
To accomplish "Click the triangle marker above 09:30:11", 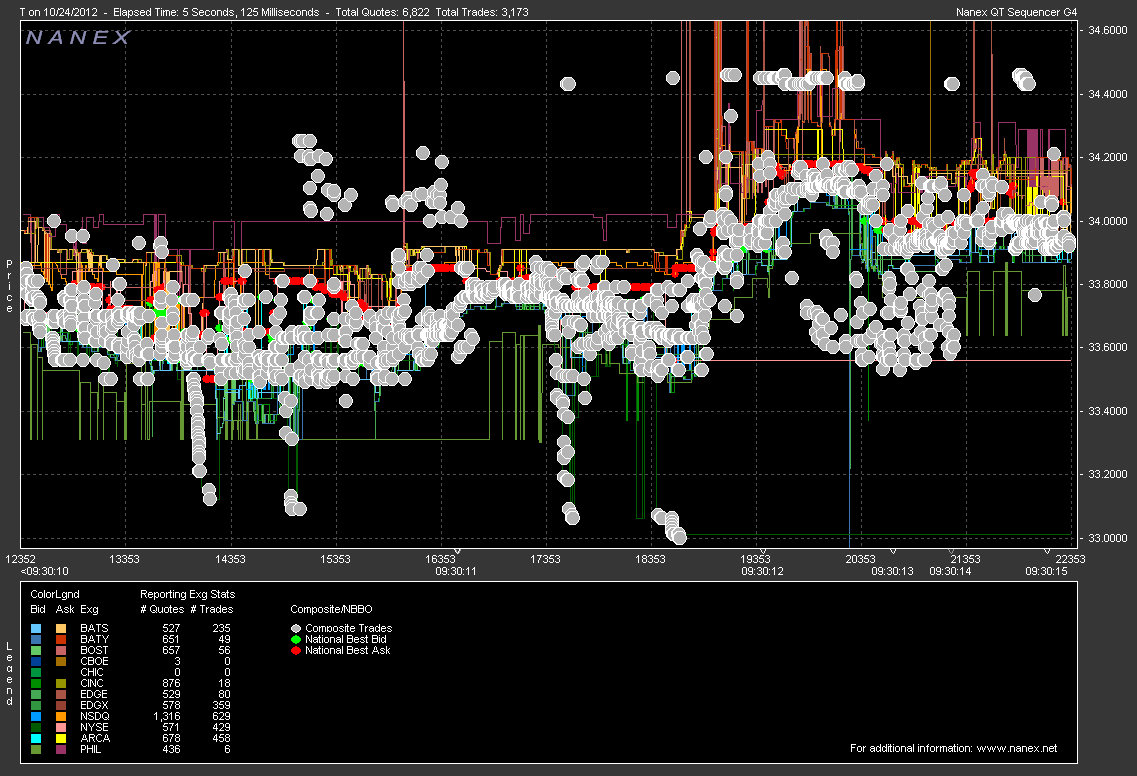I will pyautogui.click(x=457, y=552).
